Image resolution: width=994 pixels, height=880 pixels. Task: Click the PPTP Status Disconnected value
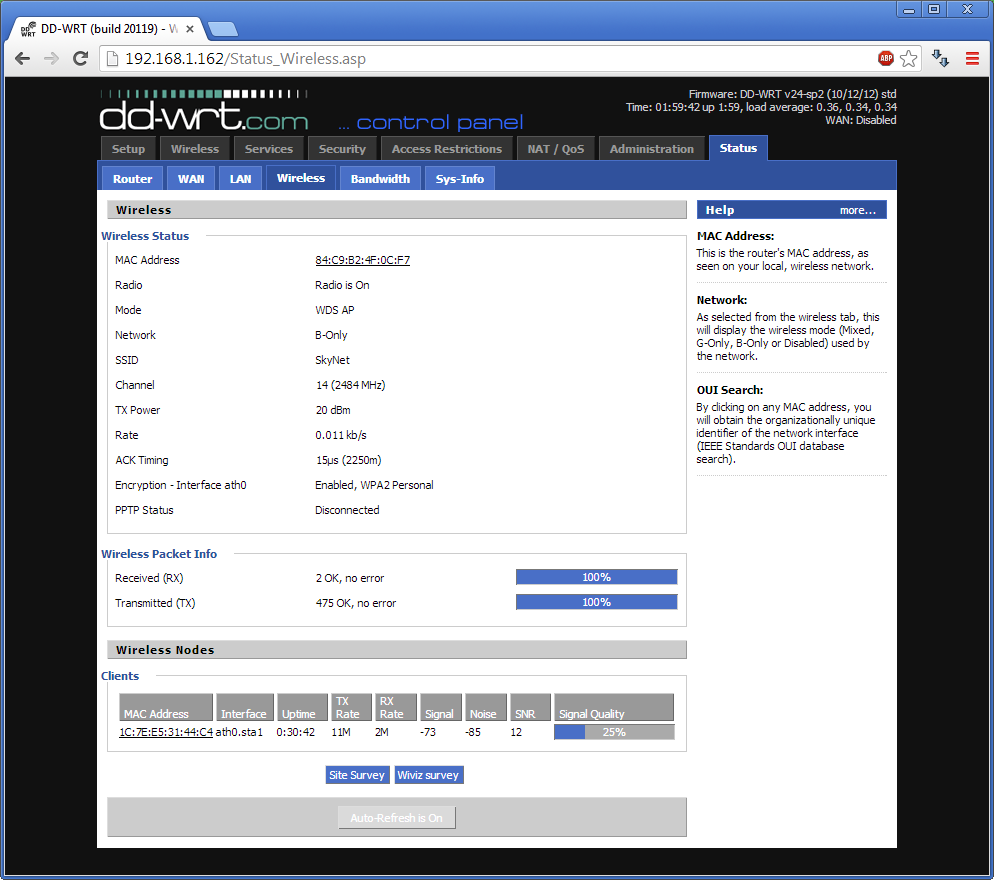tap(347, 510)
